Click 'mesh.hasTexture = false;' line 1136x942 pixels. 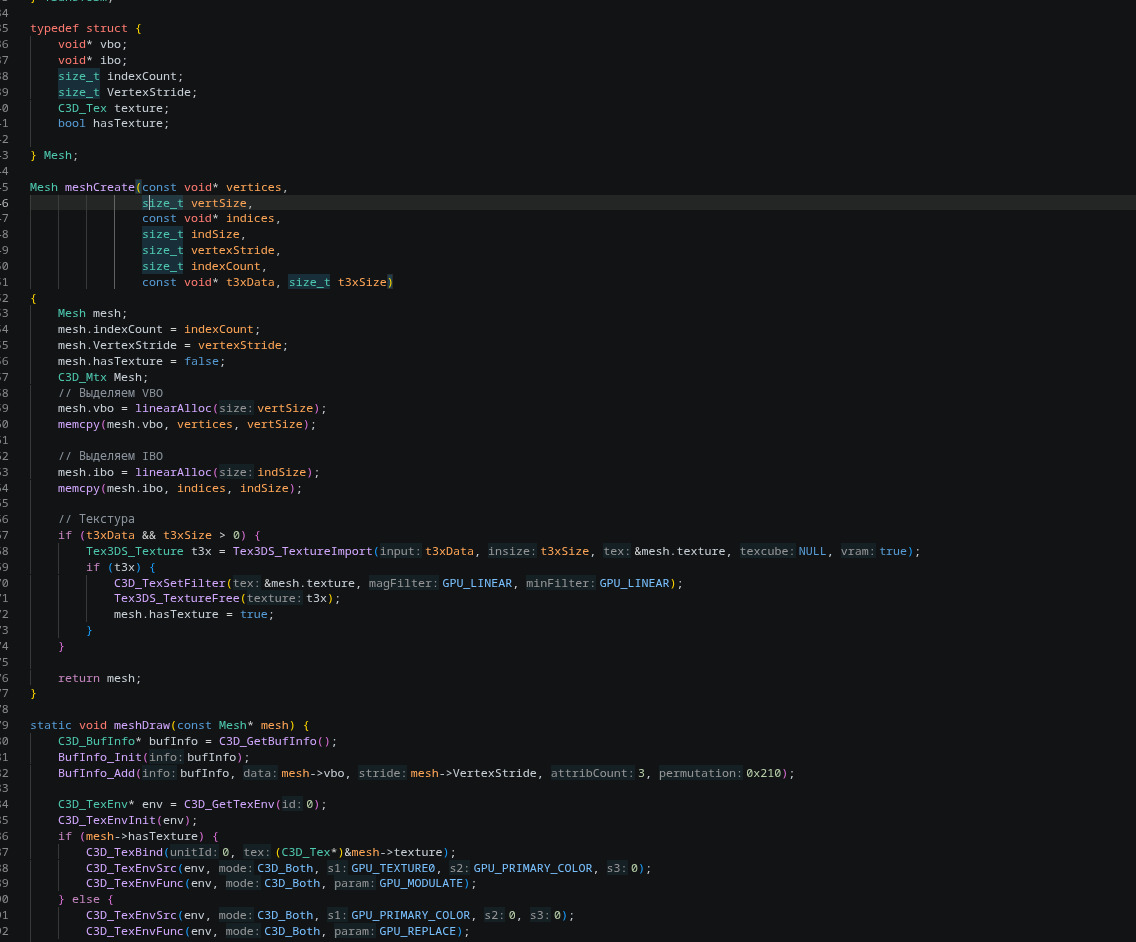click(142, 361)
